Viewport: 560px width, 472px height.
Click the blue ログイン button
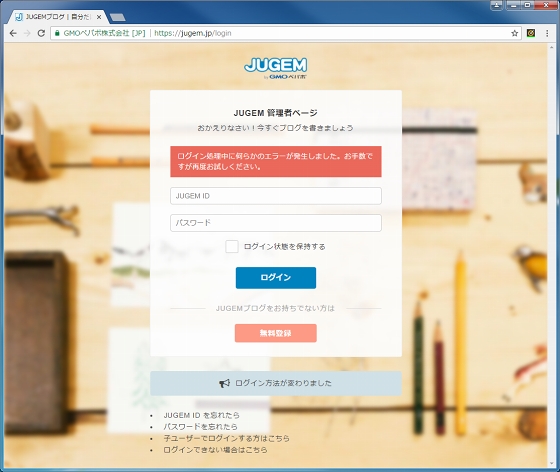coord(276,278)
